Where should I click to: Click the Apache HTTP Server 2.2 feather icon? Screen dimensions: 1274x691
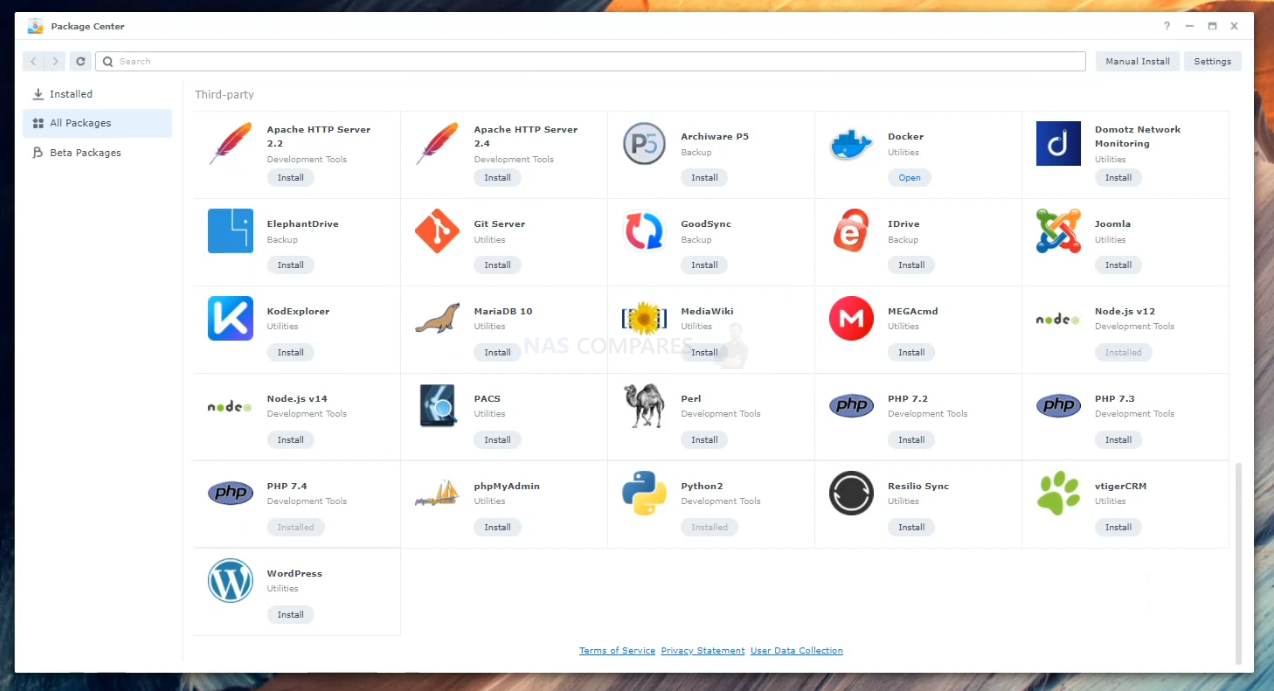[x=230, y=144]
